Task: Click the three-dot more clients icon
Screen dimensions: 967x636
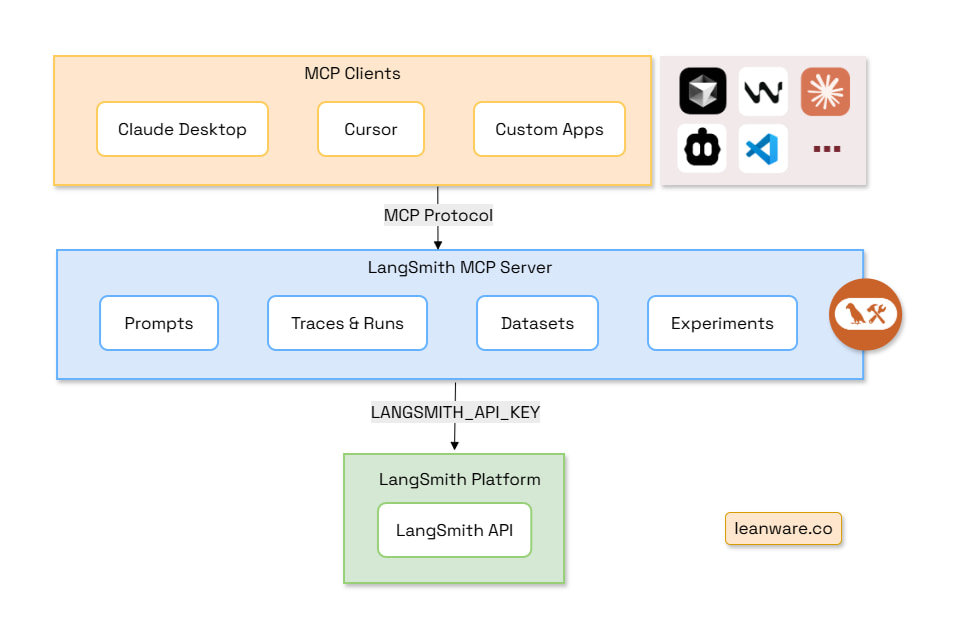Action: 826,149
